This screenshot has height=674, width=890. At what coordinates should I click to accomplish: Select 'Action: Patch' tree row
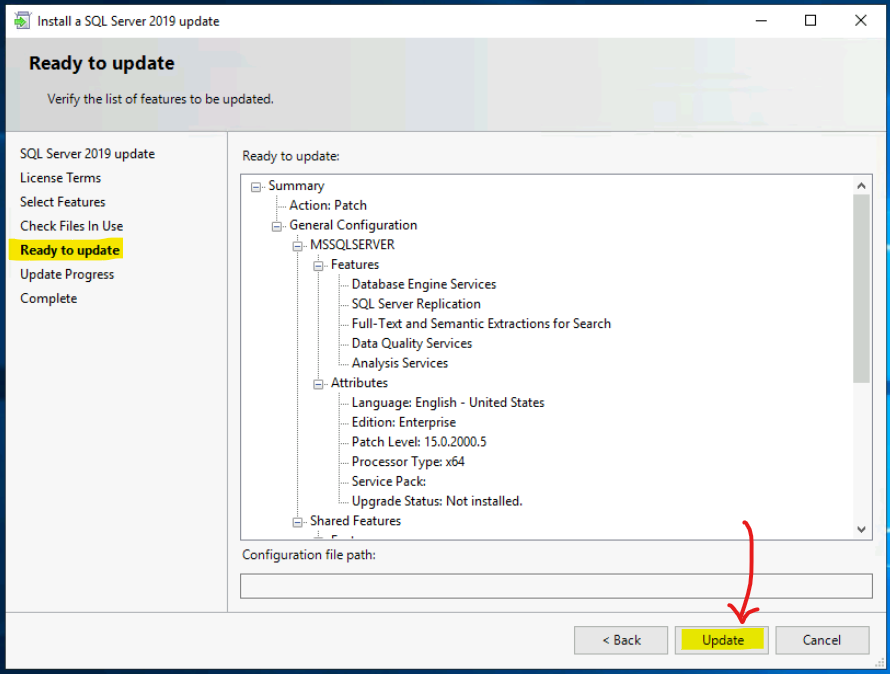pos(328,206)
